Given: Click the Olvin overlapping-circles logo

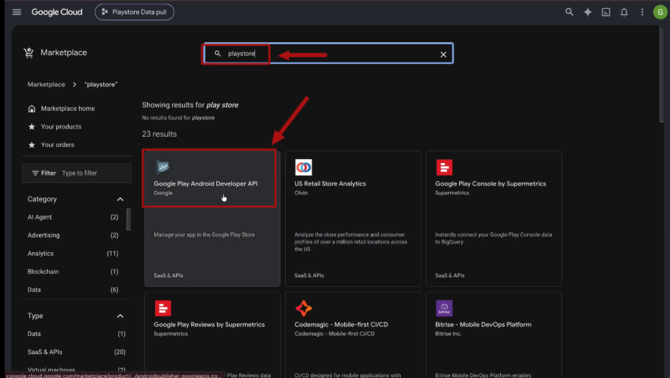Looking at the screenshot, I should (x=303, y=167).
